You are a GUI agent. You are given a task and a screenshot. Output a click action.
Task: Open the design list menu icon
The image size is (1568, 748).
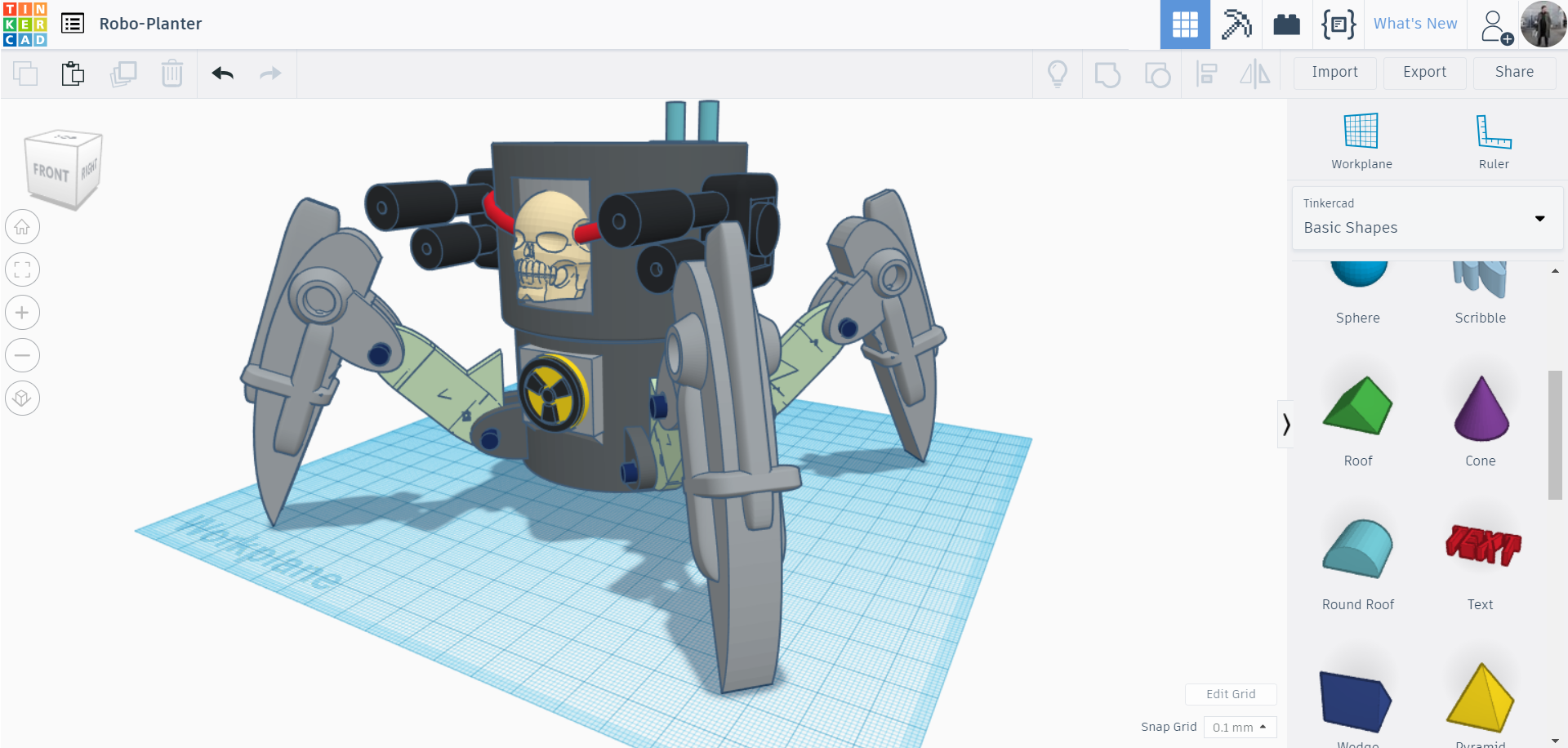(x=73, y=24)
